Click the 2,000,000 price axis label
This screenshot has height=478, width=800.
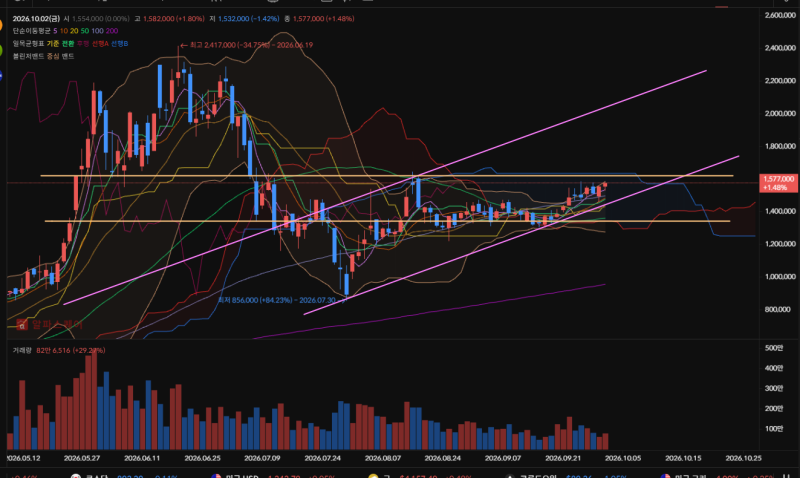pyautogui.click(x=780, y=113)
